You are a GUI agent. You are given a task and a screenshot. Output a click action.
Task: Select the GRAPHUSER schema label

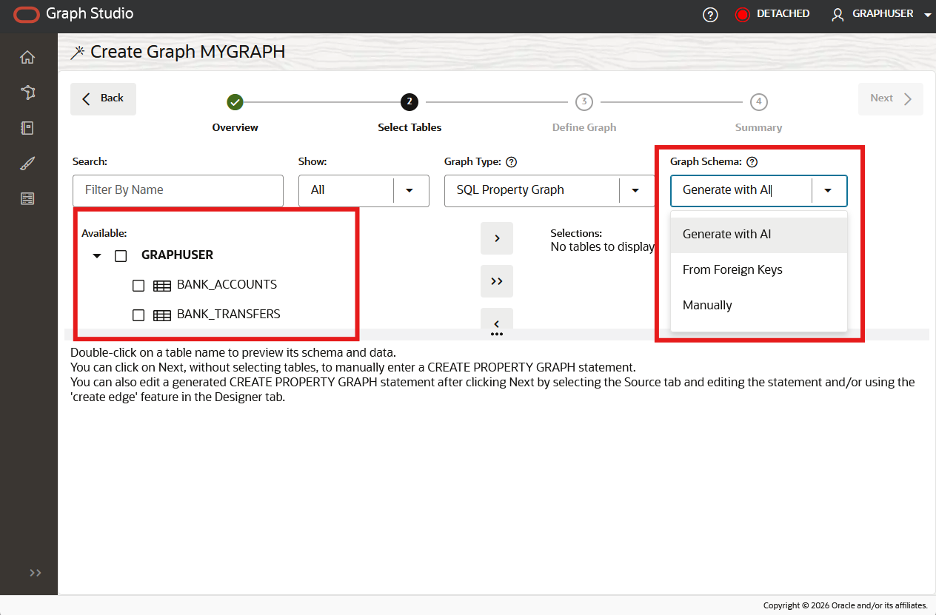coord(177,255)
